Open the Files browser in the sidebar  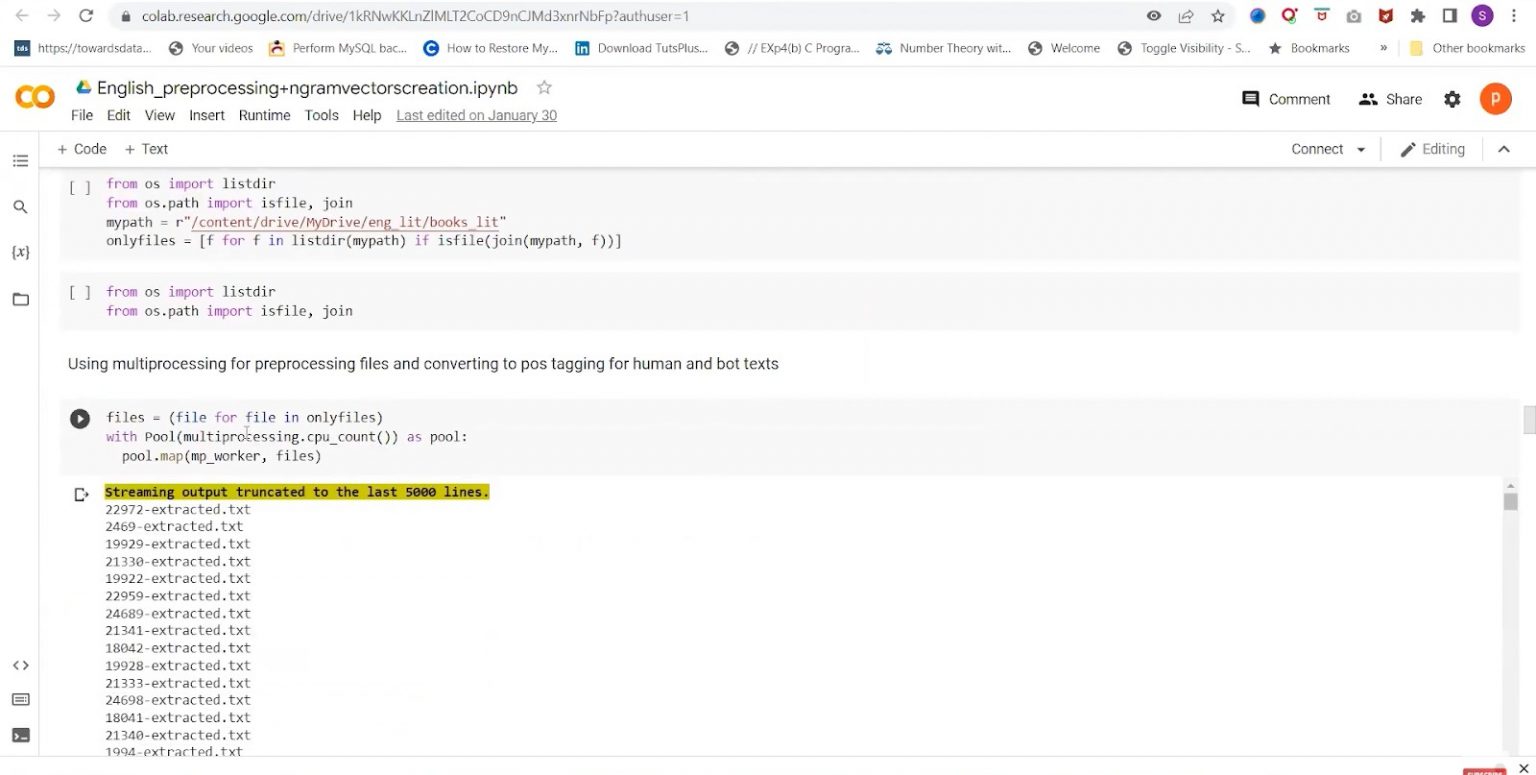(x=20, y=298)
